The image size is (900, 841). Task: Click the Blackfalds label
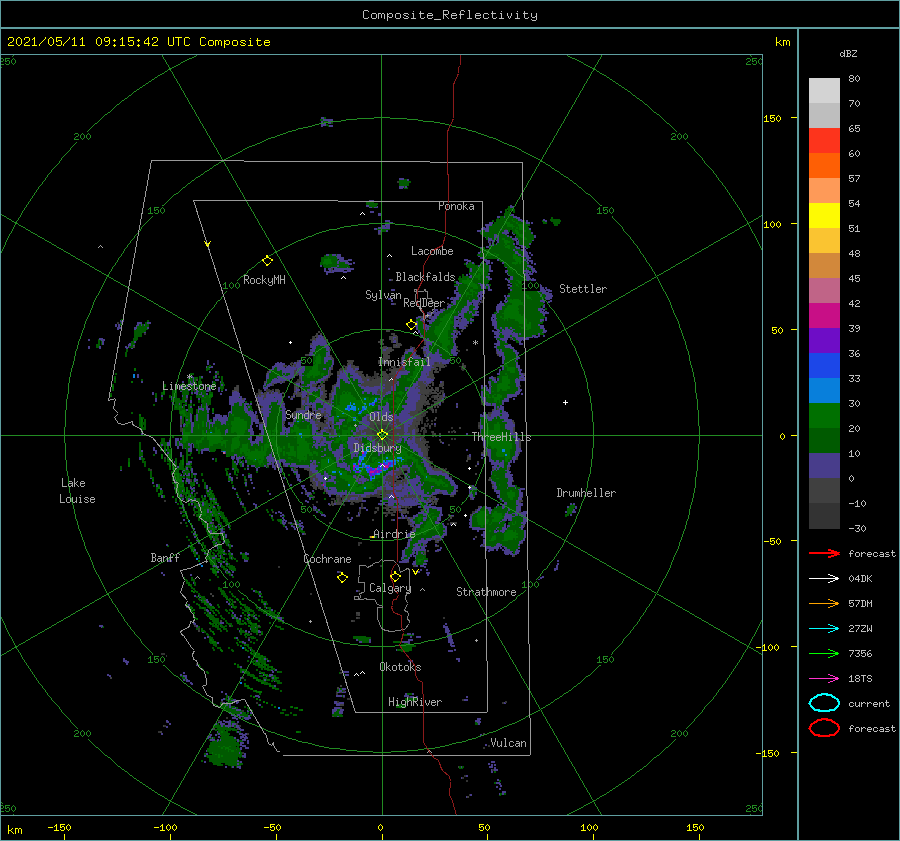[425, 277]
